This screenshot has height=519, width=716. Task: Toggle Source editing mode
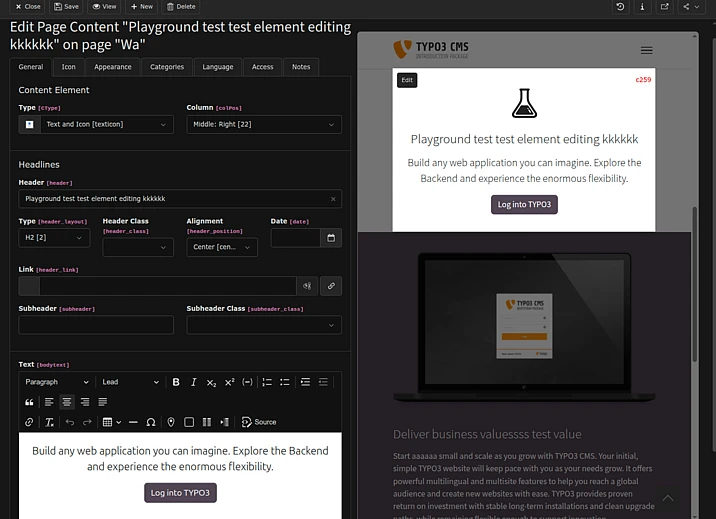(259, 422)
